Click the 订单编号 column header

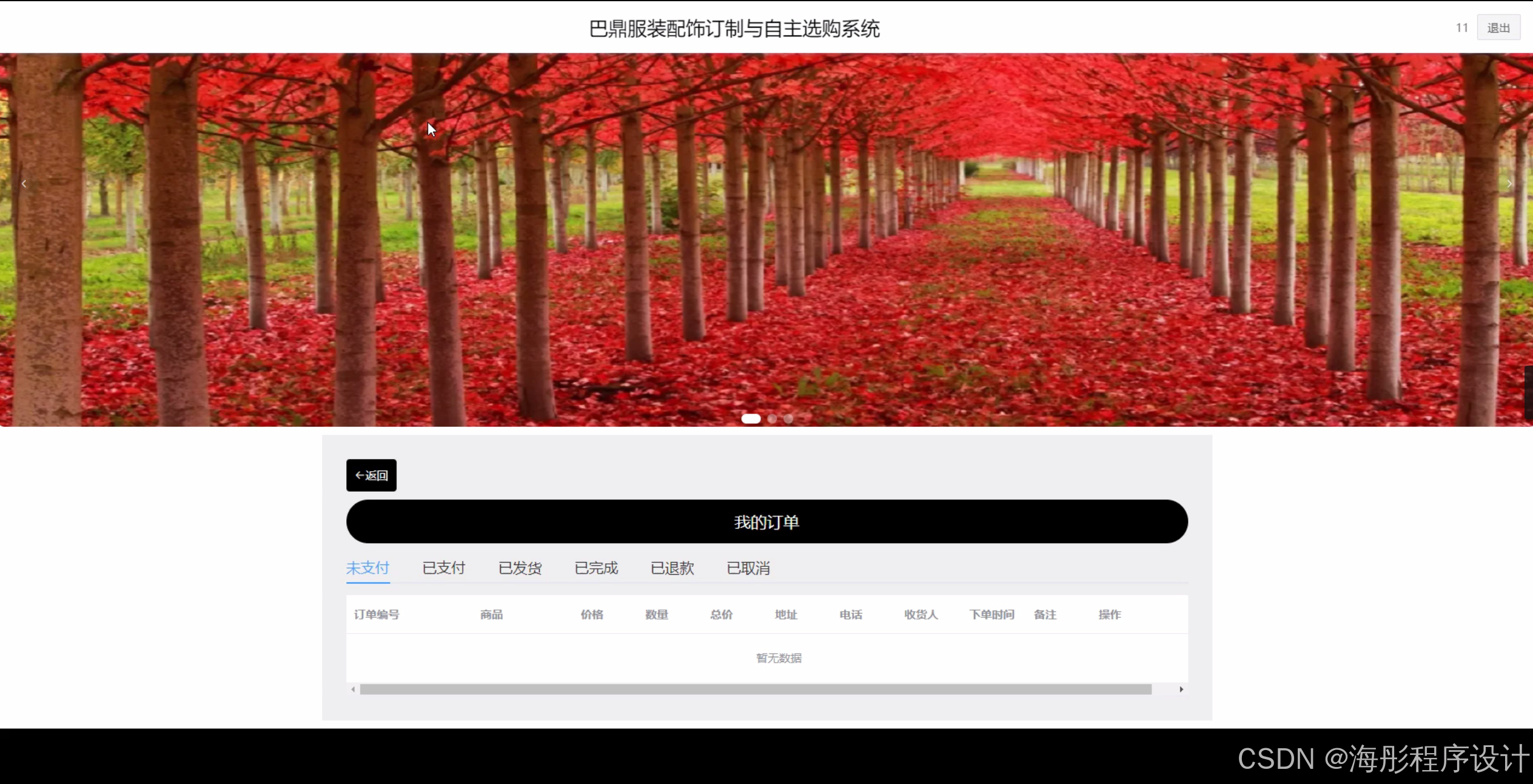point(377,615)
